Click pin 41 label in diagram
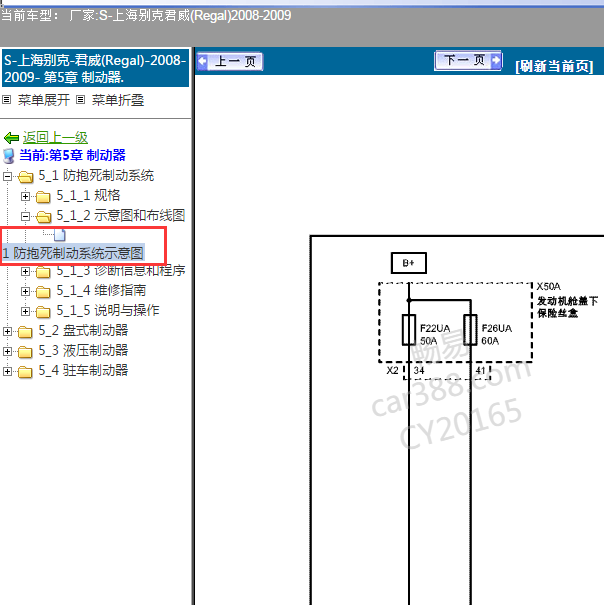Screen dimensions: 604x605 [480, 371]
